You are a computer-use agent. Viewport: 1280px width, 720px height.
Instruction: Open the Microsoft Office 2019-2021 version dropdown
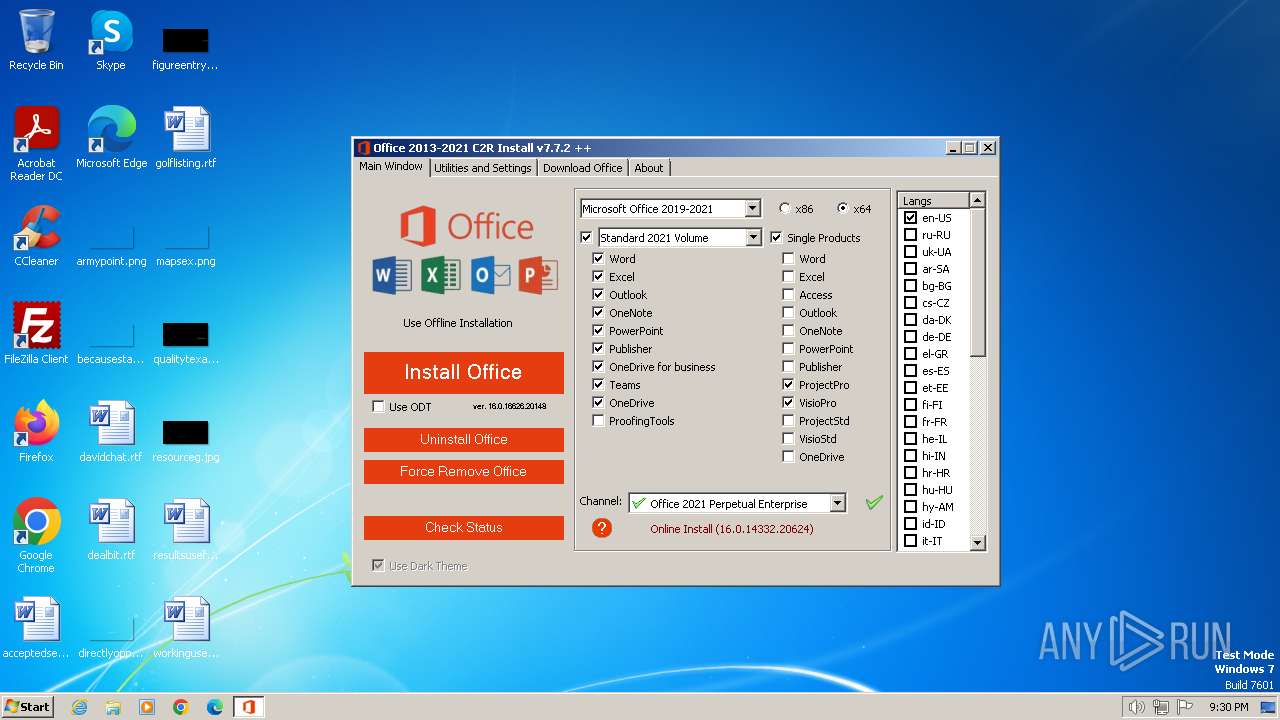pos(753,209)
